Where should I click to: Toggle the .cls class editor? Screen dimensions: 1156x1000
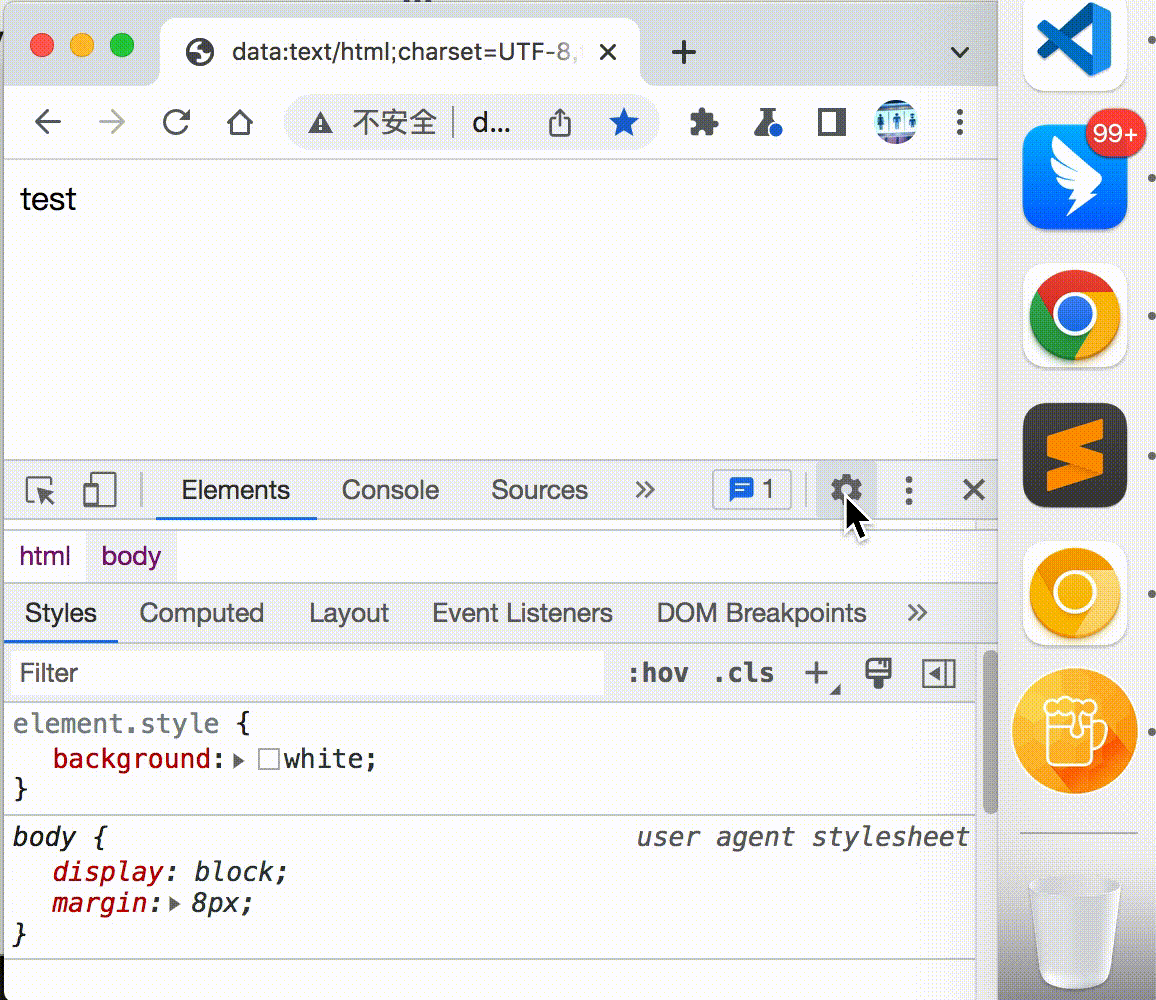[x=744, y=673]
